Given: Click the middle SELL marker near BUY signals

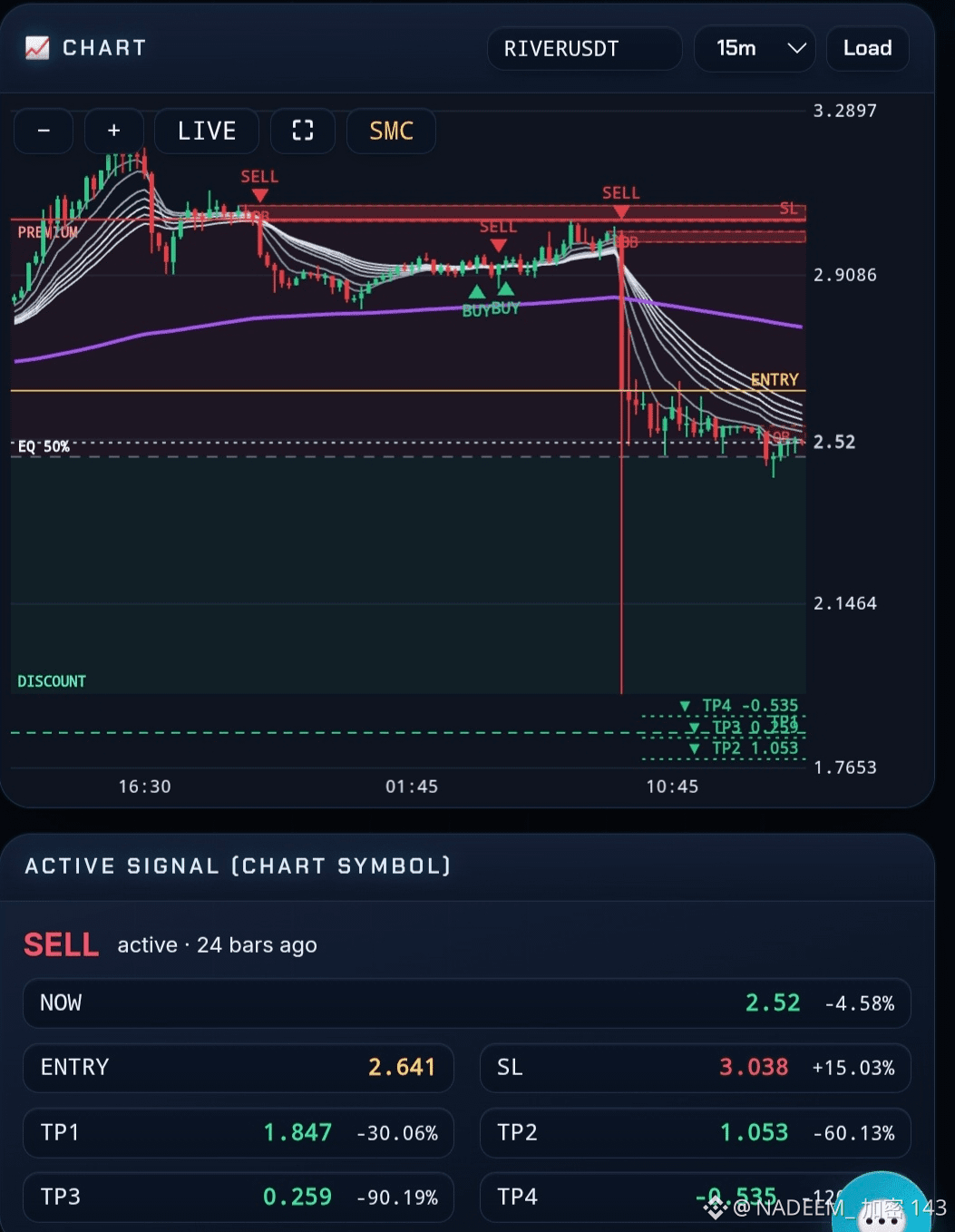Looking at the screenshot, I should 498,234.
